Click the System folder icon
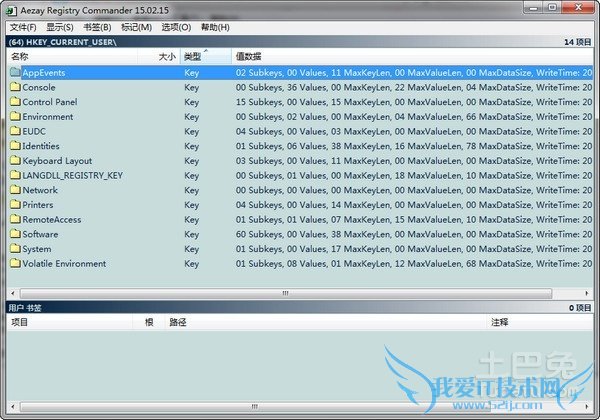Image resolution: width=600 pixels, height=420 pixels. (x=15, y=249)
